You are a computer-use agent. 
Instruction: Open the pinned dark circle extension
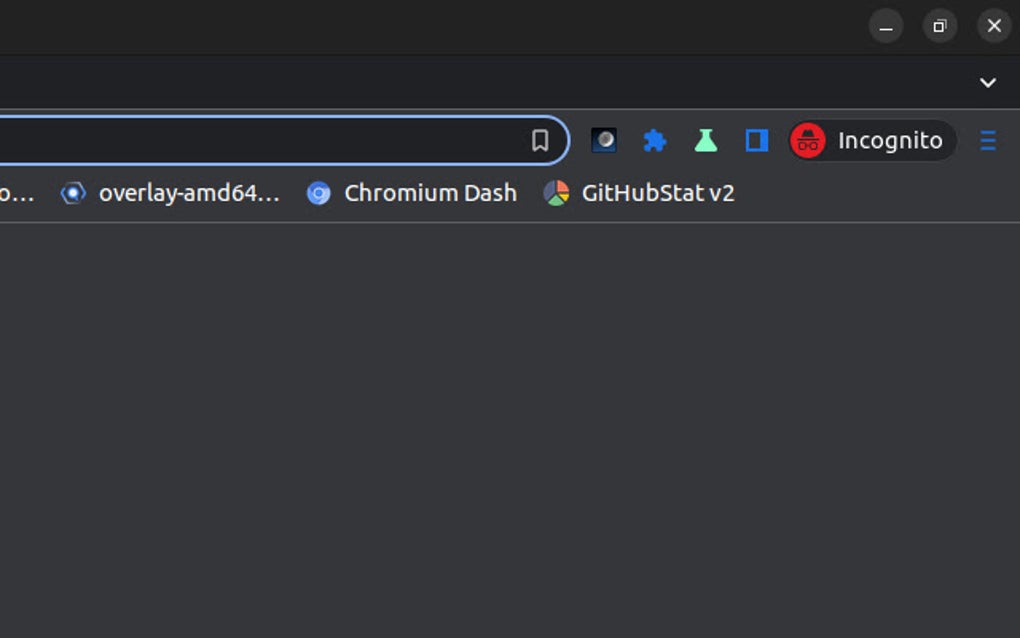coord(604,141)
